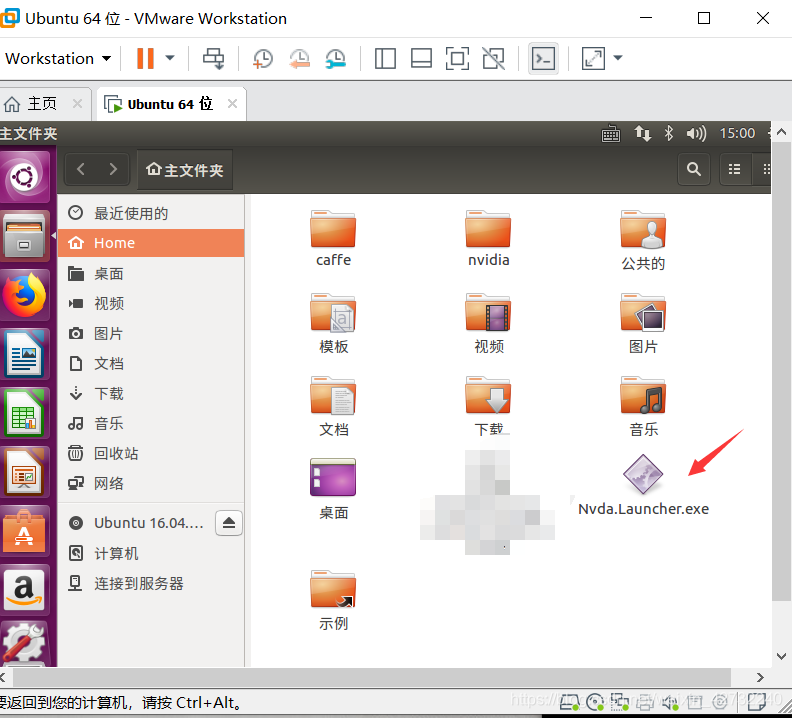Image resolution: width=792 pixels, height=718 pixels.
Task: Click the 主文件夹 path button
Action: point(185,170)
